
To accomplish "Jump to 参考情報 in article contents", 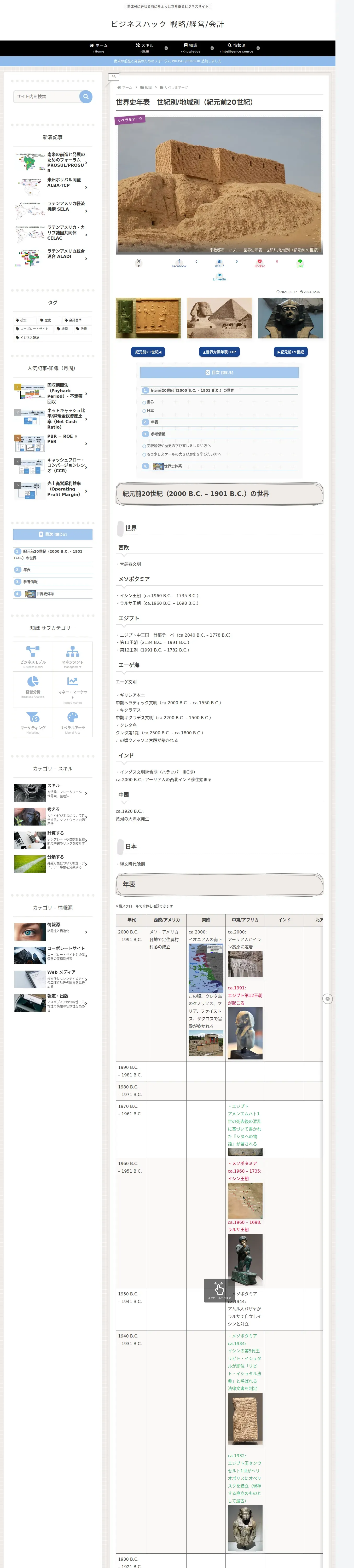I will pos(158,434).
